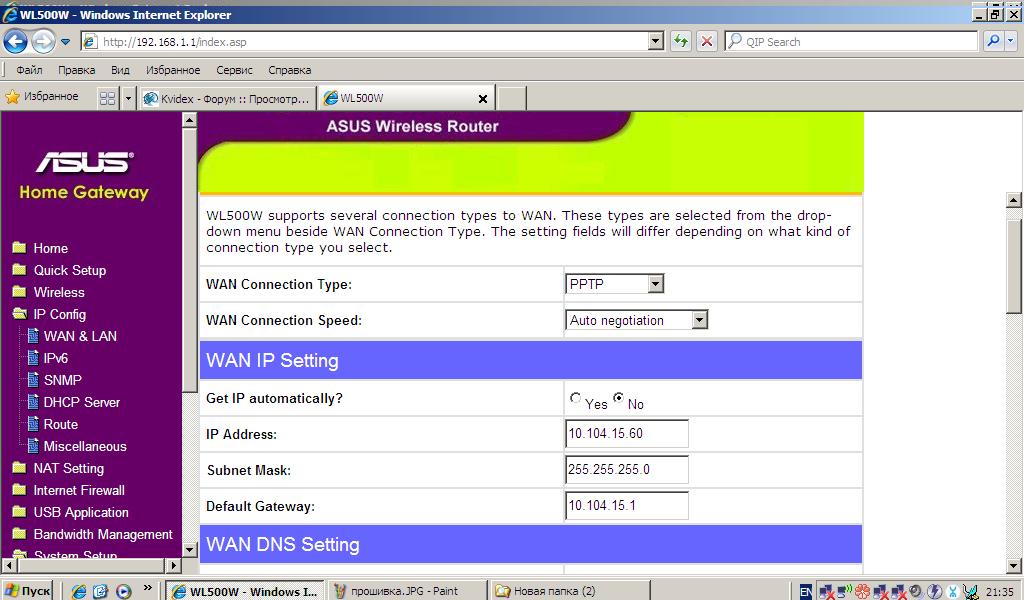This screenshot has height=600, width=1024.
Task: Switch to the Kvidex Форум tab
Action: click(x=227, y=99)
